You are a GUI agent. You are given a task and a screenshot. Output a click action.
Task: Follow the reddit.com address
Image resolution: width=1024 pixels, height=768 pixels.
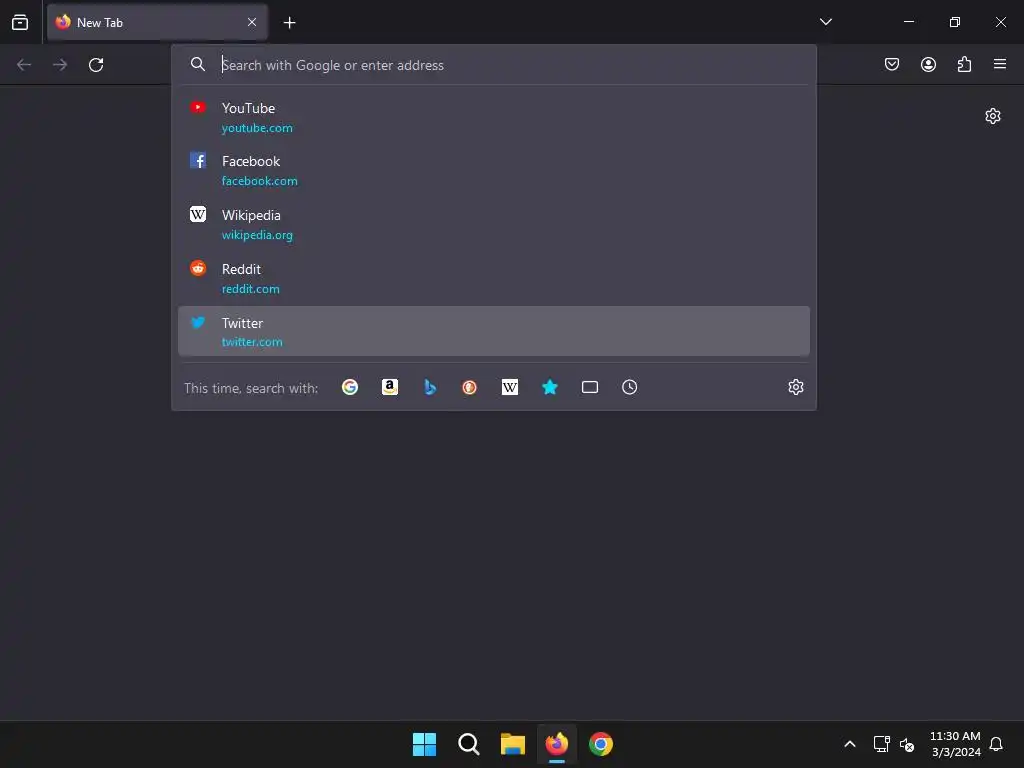tap(251, 289)
